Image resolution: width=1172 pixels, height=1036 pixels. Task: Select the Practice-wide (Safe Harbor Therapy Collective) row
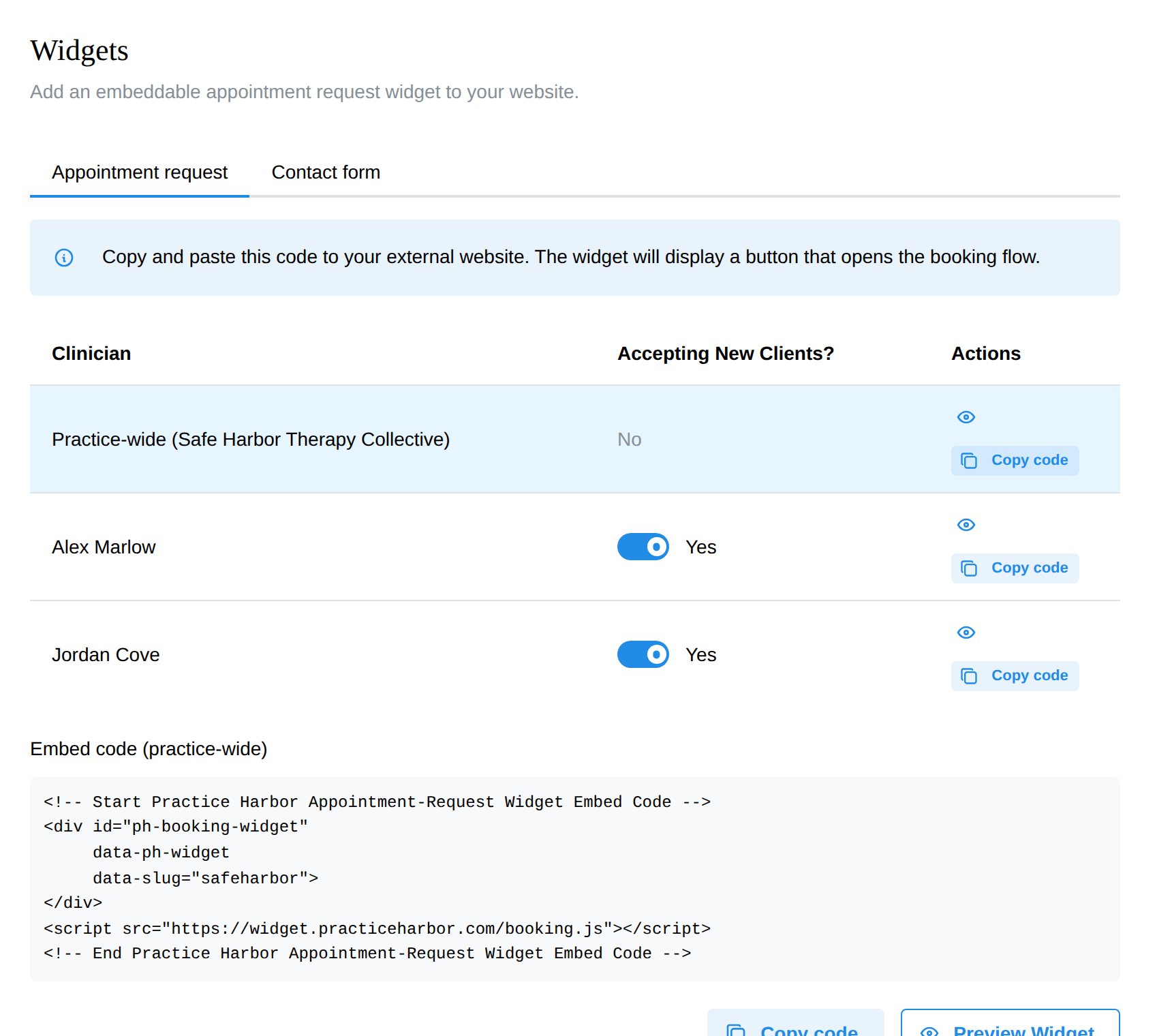[575, 439]
